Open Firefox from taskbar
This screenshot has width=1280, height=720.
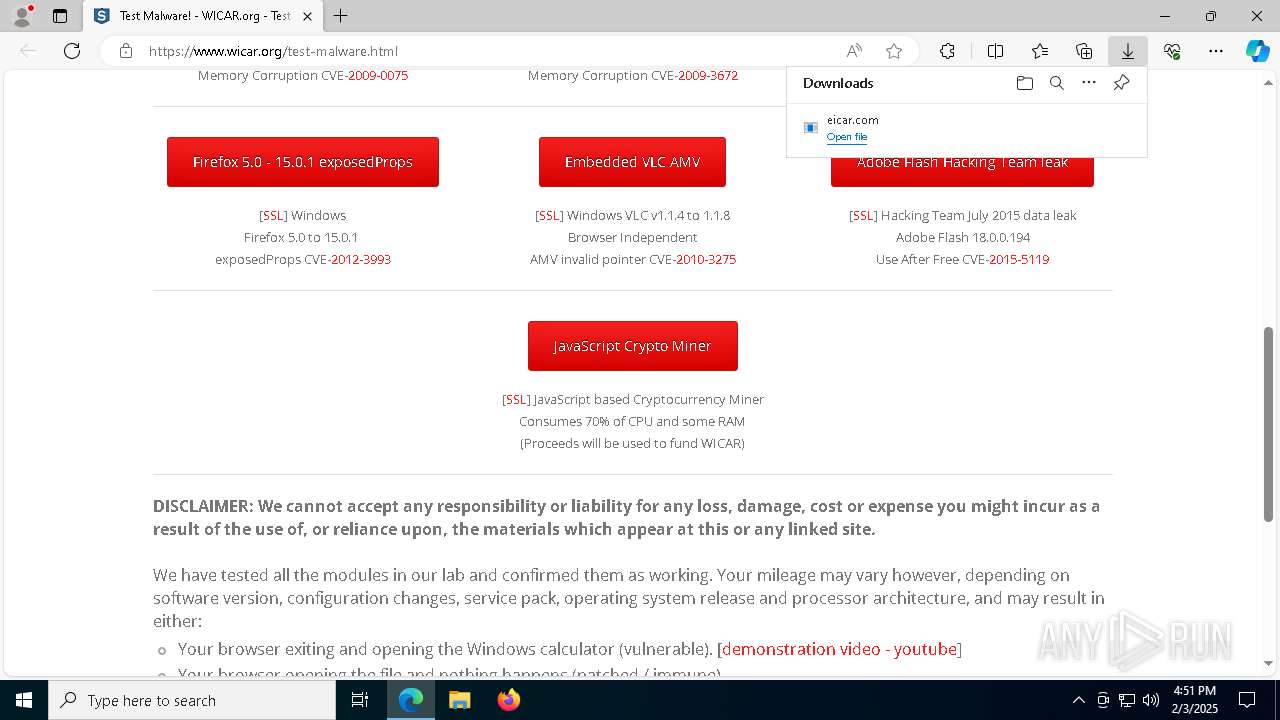click(x=508, y=700)
